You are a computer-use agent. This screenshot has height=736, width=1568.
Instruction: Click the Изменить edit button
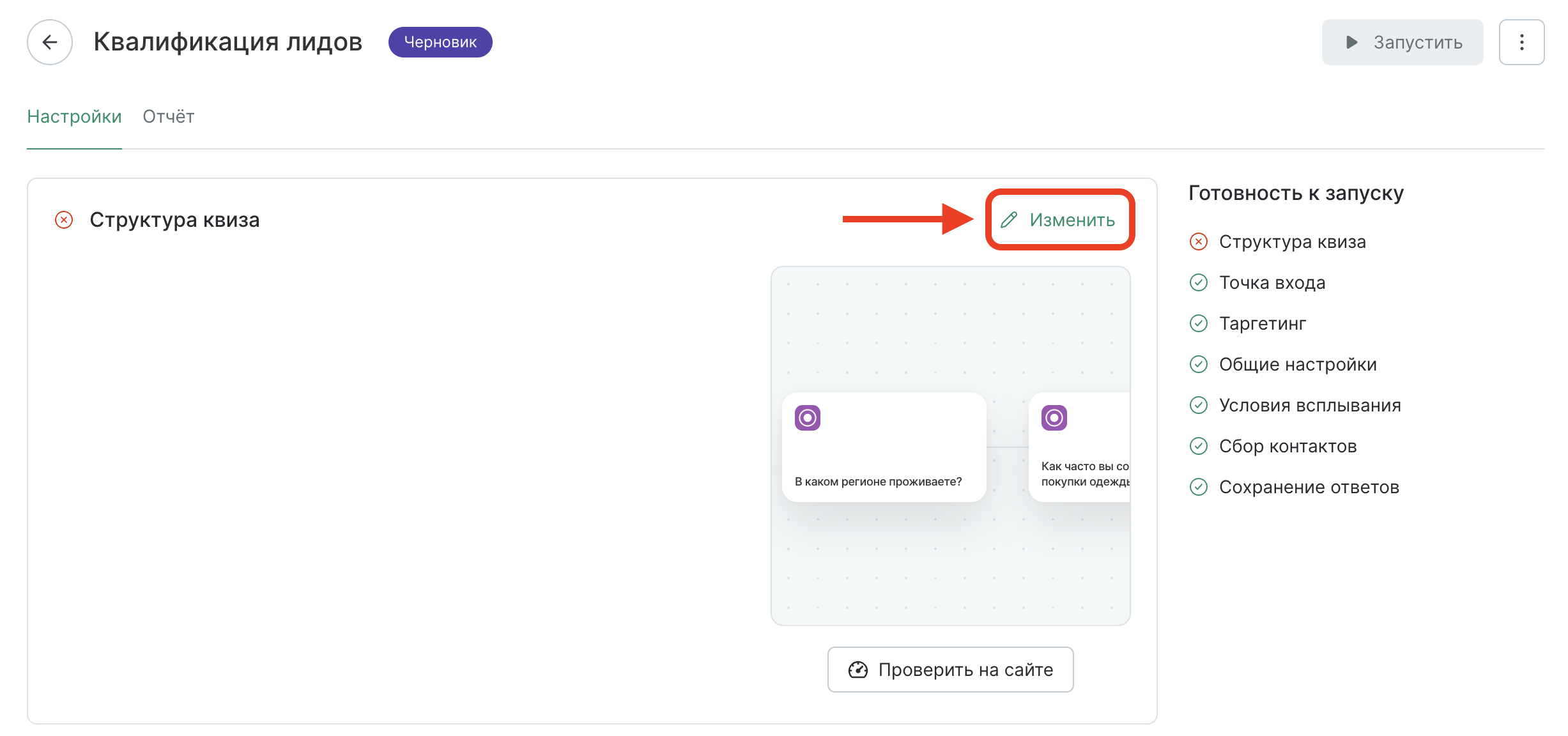[x=1071, y=220]
